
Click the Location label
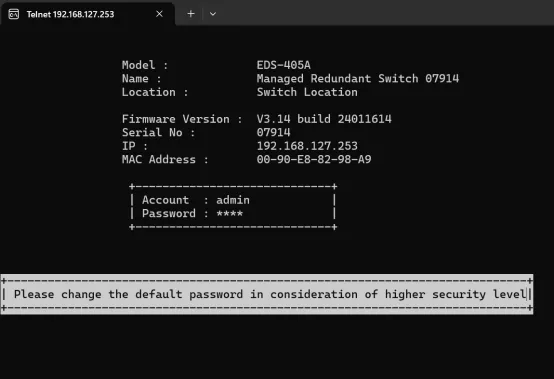(155, 92)
